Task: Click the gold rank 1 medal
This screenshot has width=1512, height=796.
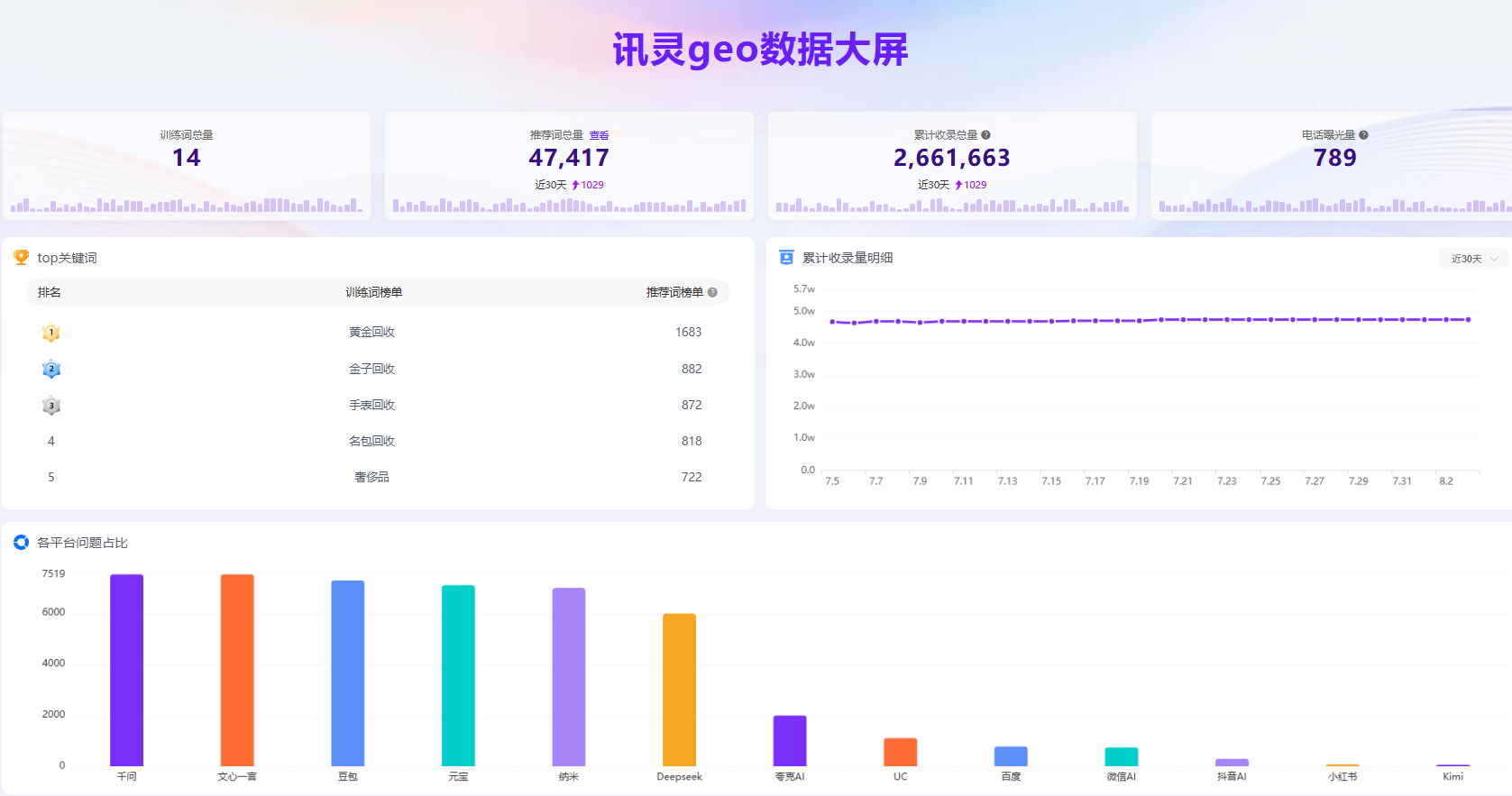Action: click(51, 333)
